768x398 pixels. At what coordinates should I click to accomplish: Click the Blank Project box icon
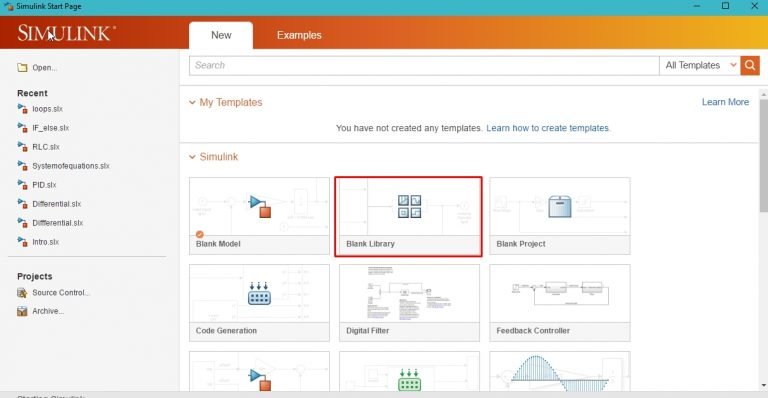tap(560, 206)
